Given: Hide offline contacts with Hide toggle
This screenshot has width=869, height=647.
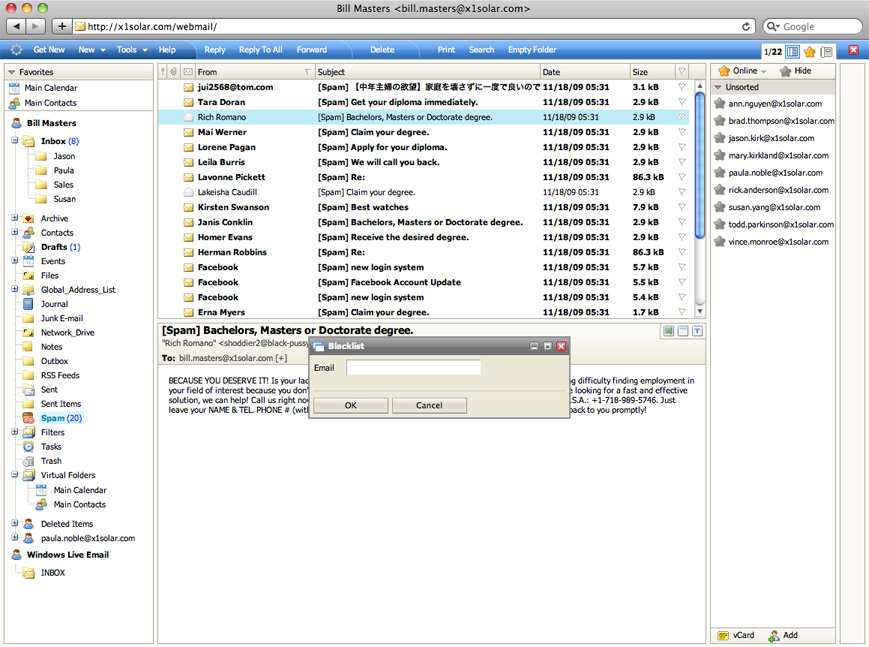Looking at the screenshot, I should (795, 71).
